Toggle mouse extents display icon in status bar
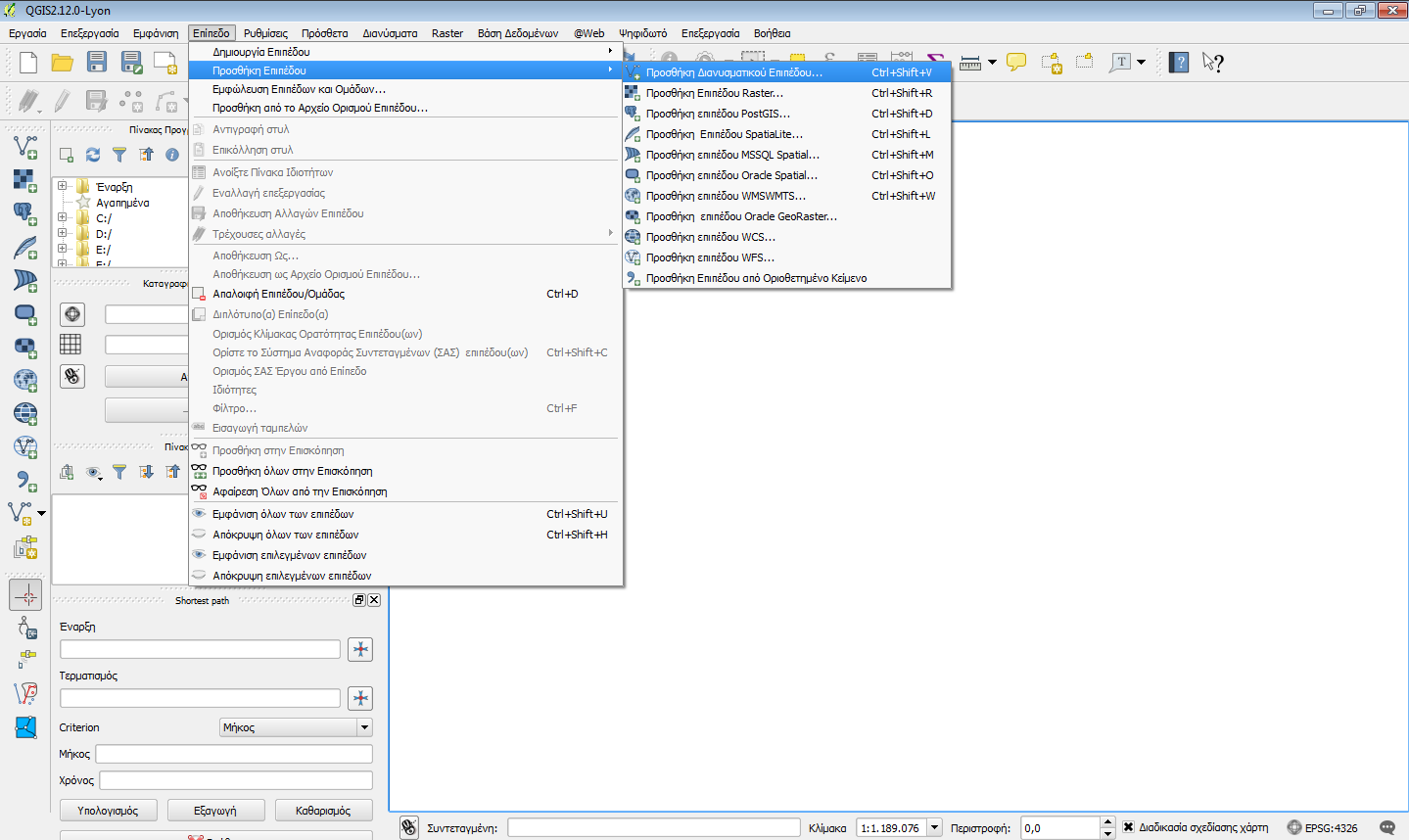The image size is (1409, 840). (x=409, y=827)
